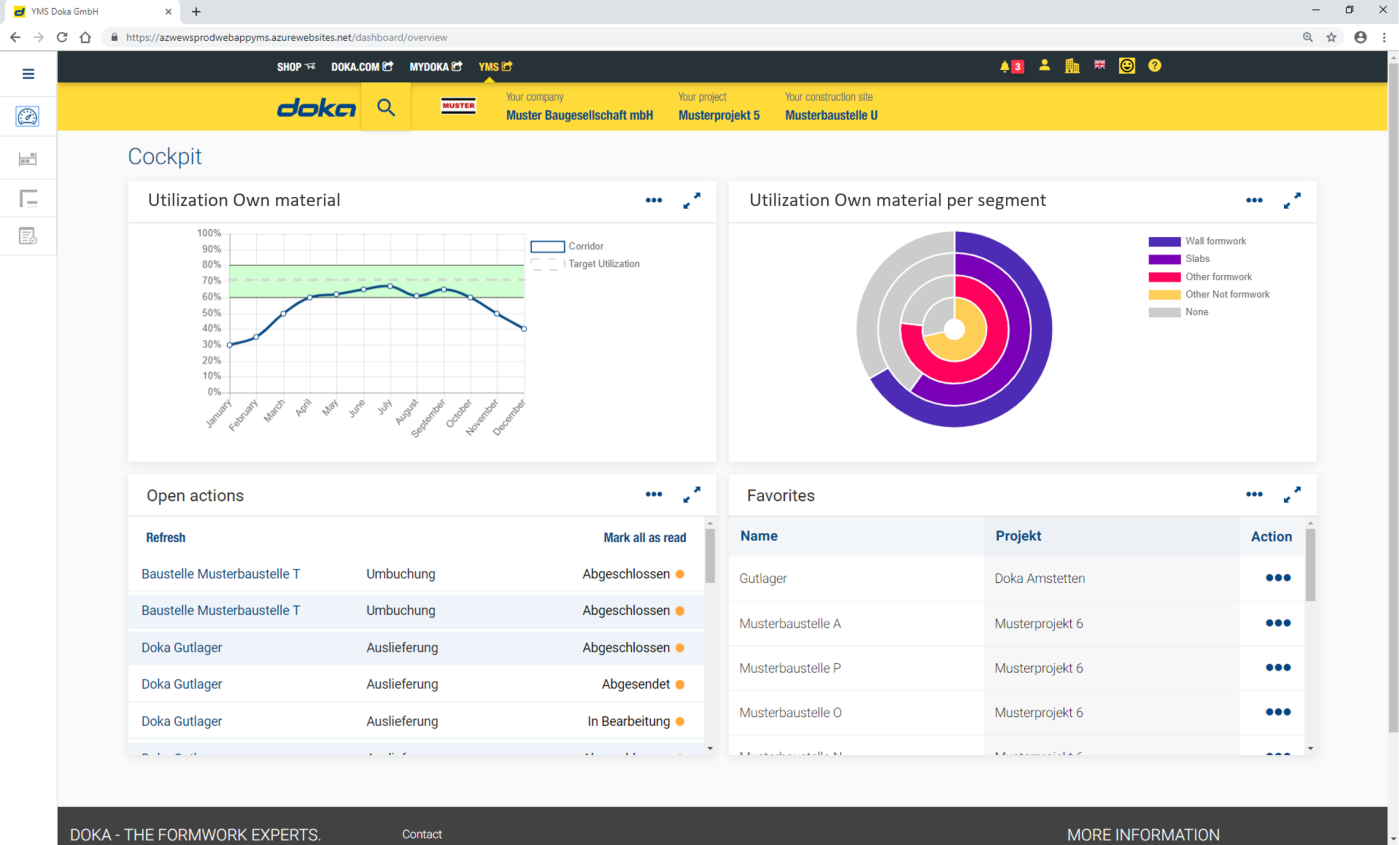Go to MYDOKA in top navigation
This screenshot has width=1399, height=845.
[x=435, y=67]
